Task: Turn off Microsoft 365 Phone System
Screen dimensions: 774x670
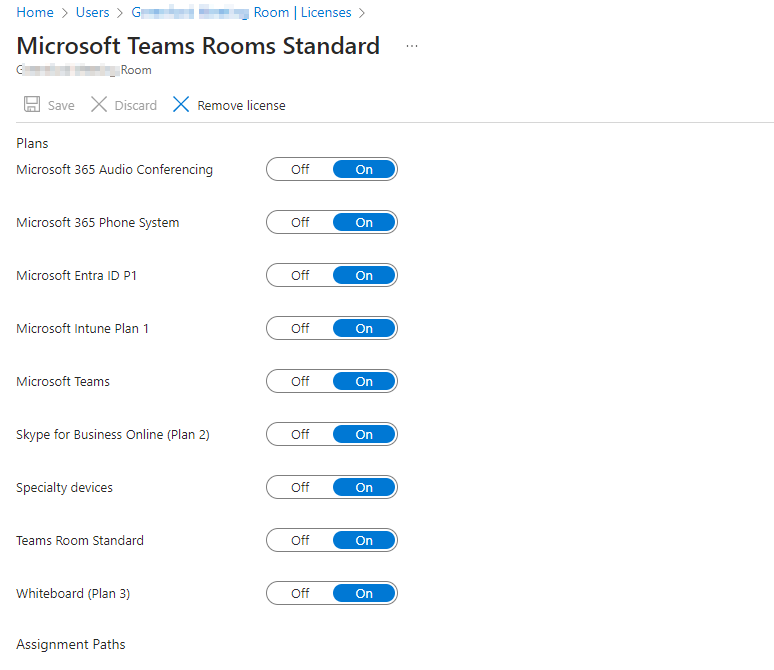Action: pos(300,222)
